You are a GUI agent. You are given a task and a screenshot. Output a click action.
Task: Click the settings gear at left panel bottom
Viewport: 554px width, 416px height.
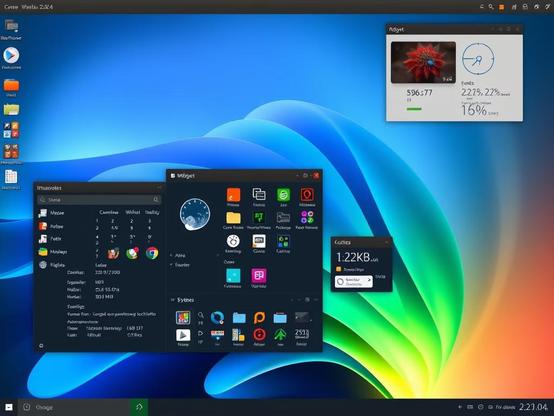coord(41,345)
